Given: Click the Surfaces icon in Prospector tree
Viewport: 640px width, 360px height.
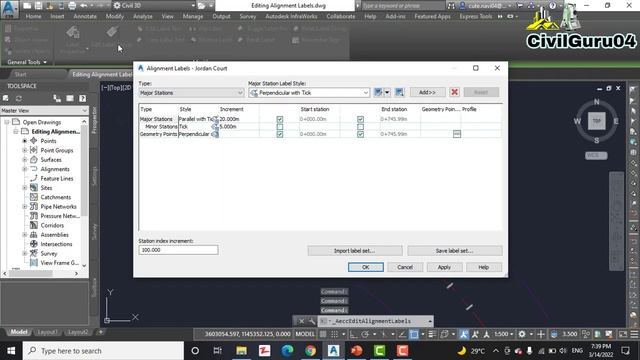Looking at the screenshot, I should [34, 160].
